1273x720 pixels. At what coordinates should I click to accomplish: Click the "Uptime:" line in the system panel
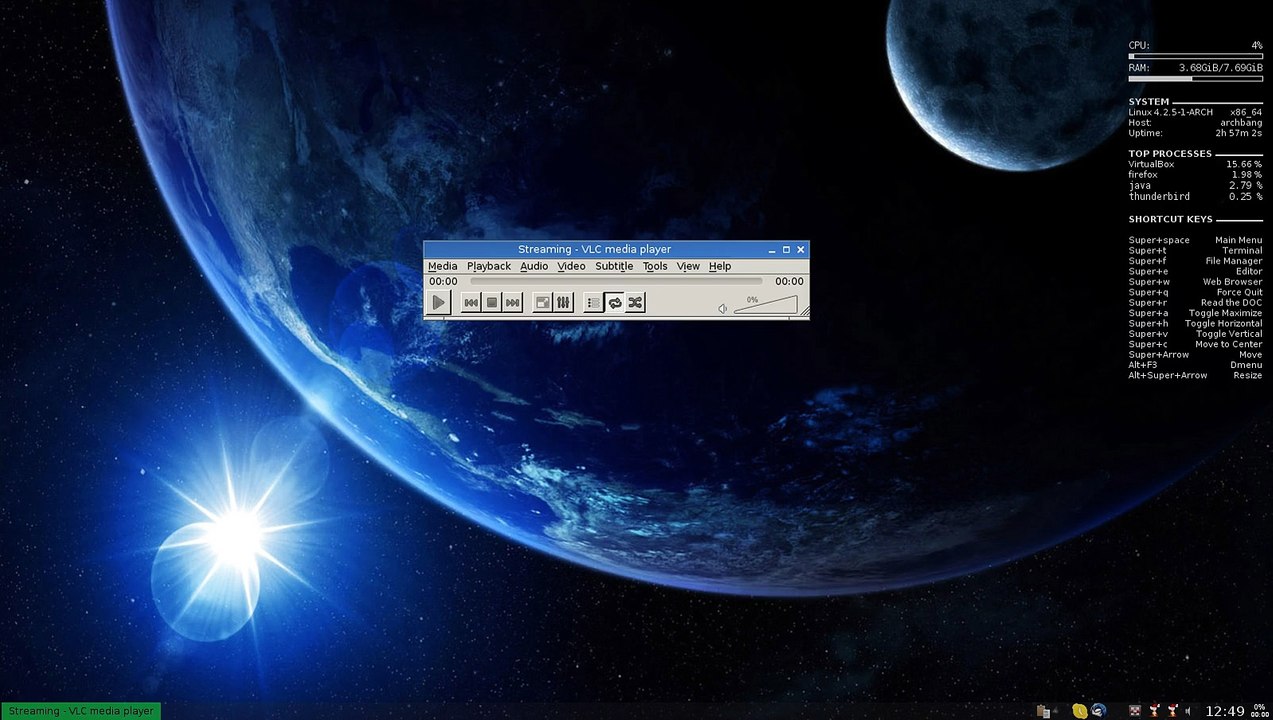[x=1195, y=133]
